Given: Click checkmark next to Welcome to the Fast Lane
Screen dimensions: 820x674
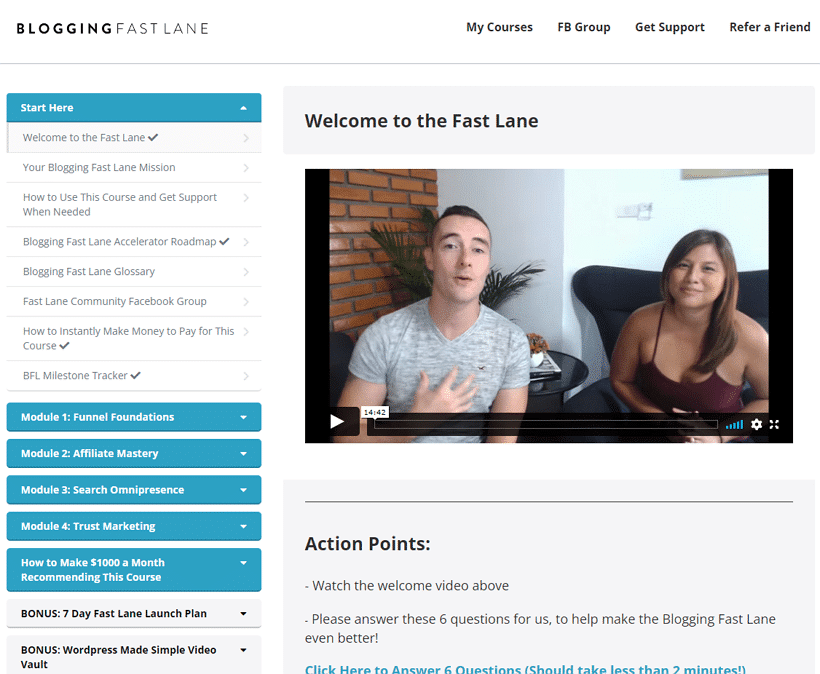Looking at the screenshot, I should (153, 138).
